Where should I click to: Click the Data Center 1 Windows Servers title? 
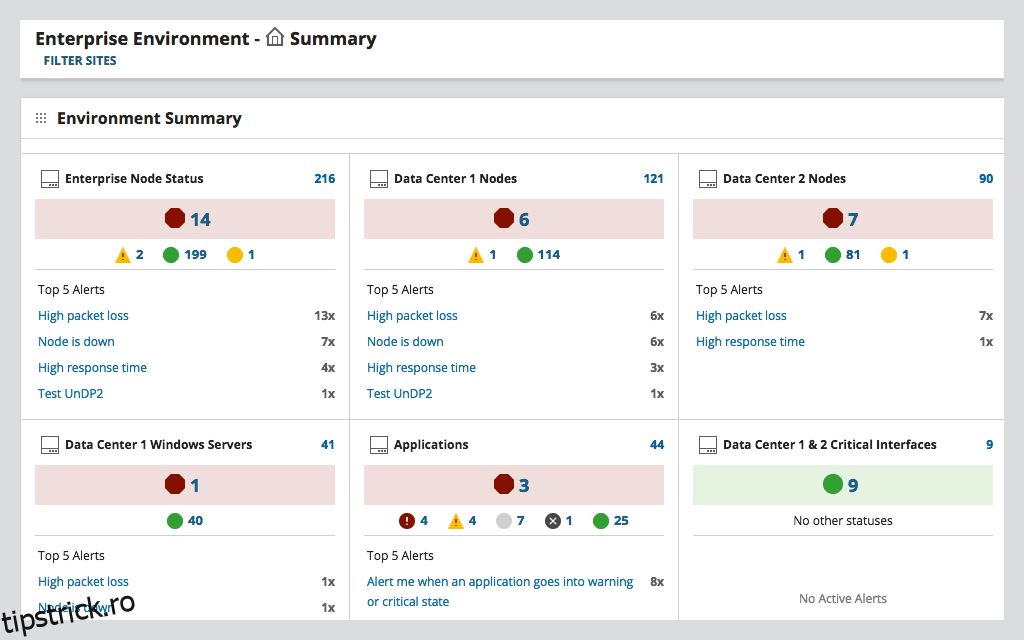pos(159,445)
